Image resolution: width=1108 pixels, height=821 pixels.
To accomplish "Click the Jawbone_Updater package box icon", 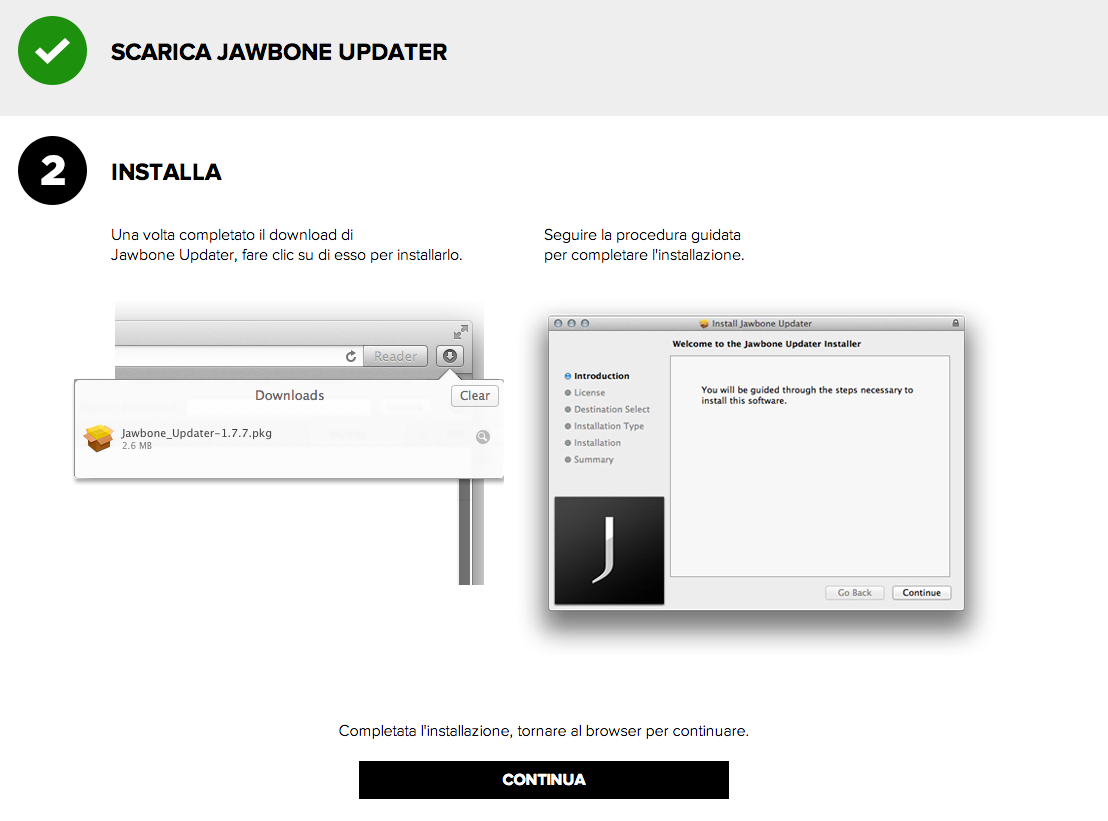I will [98, 437].
